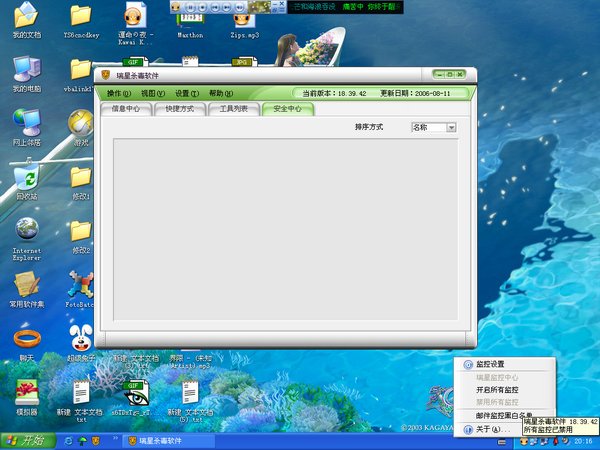Image resolution: width=600 pixels, height=450 pixels.
Task: Click the red tray icon near the clock
Action: tap(555, 441)
